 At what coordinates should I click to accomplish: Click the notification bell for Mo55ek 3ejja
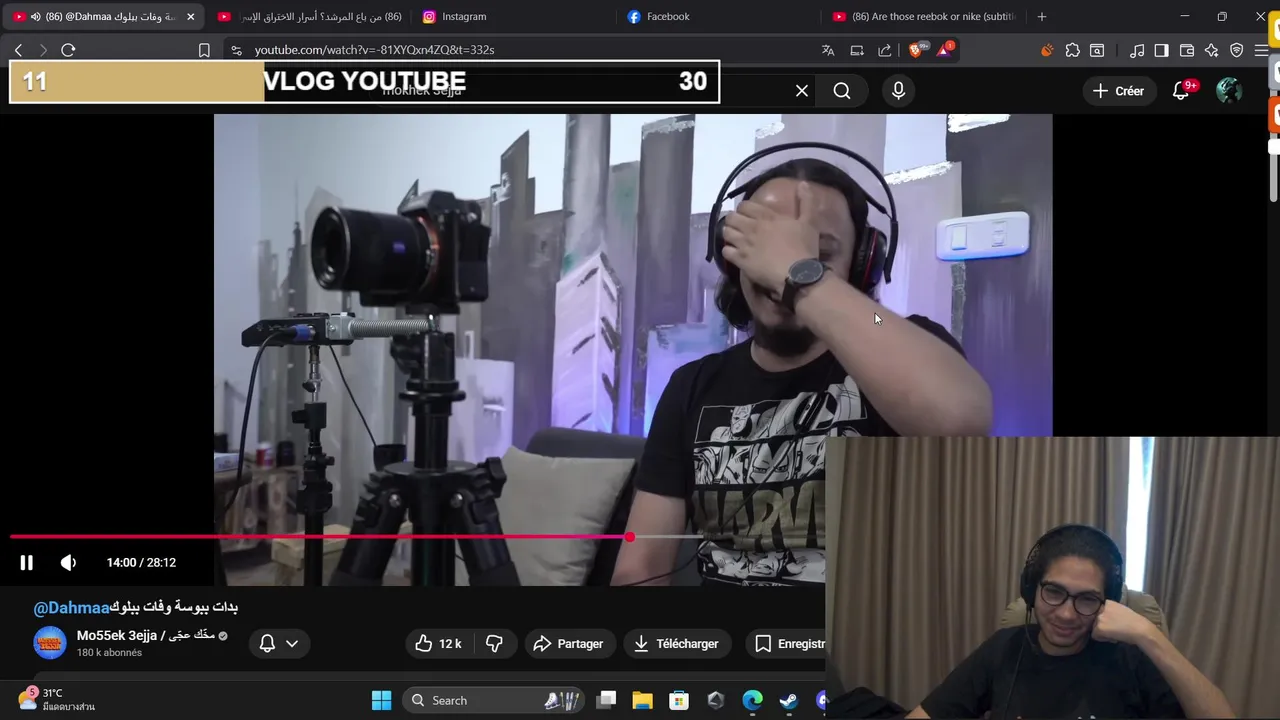click(x=267, y=644)
